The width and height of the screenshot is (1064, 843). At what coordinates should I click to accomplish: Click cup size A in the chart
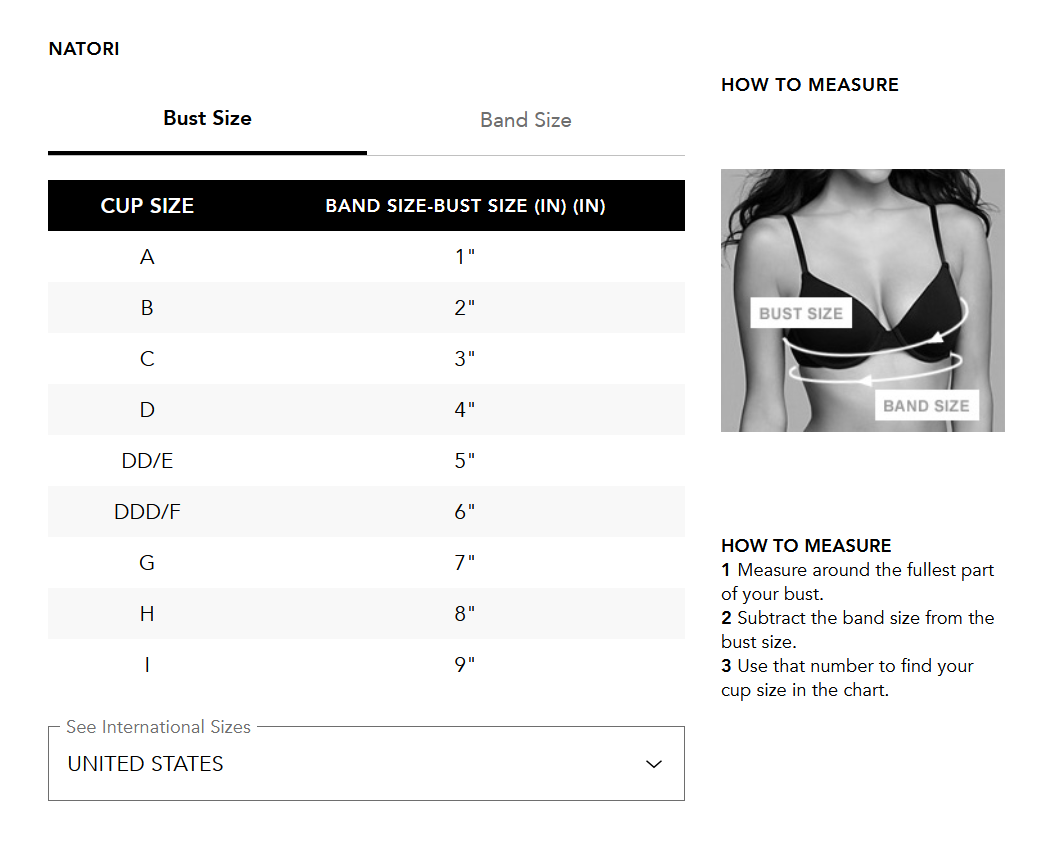pyautogui.click(x=147, y=257)
